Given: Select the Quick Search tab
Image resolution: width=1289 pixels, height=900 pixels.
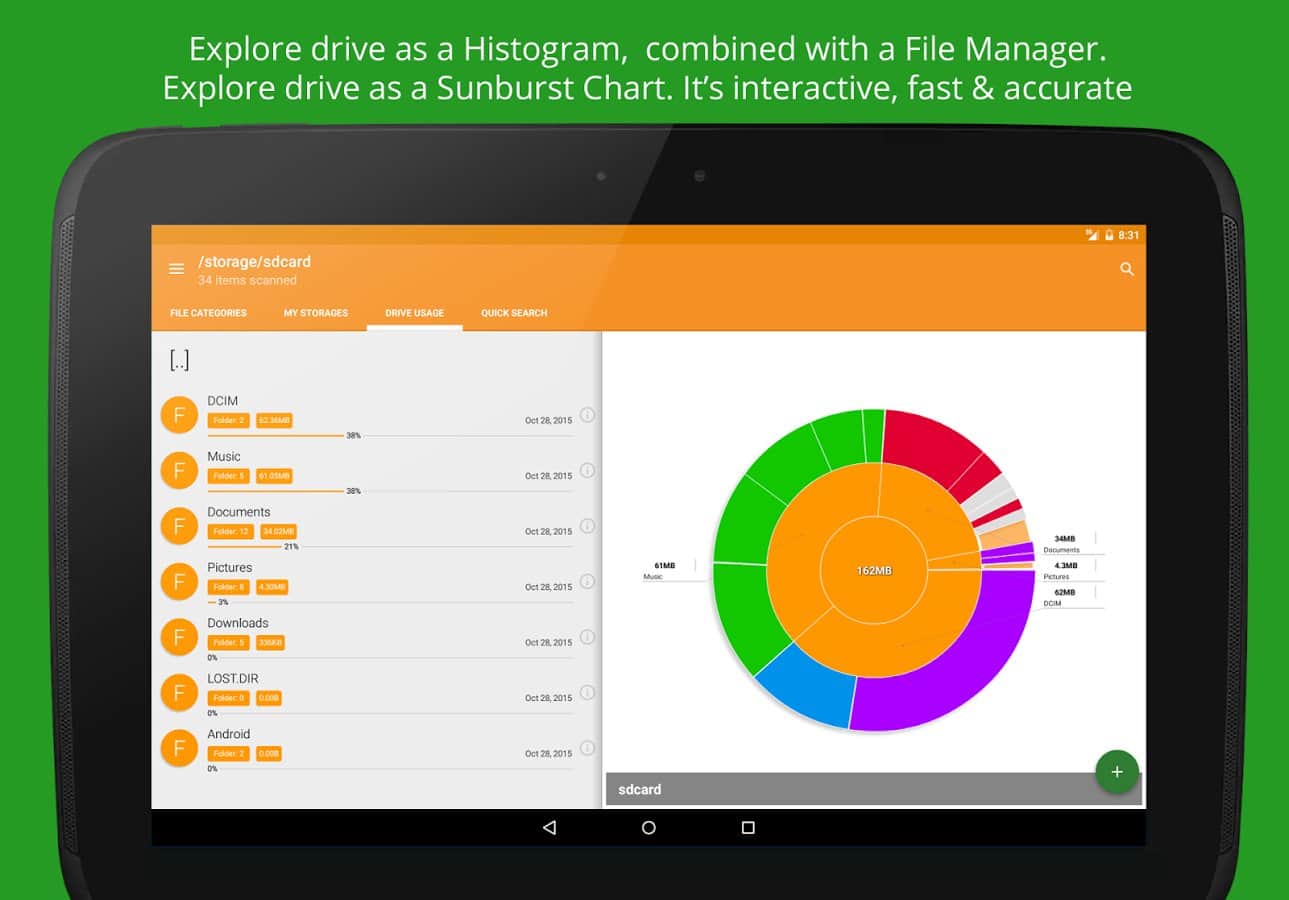Looking at the screenshot, I should click(514, 313).
